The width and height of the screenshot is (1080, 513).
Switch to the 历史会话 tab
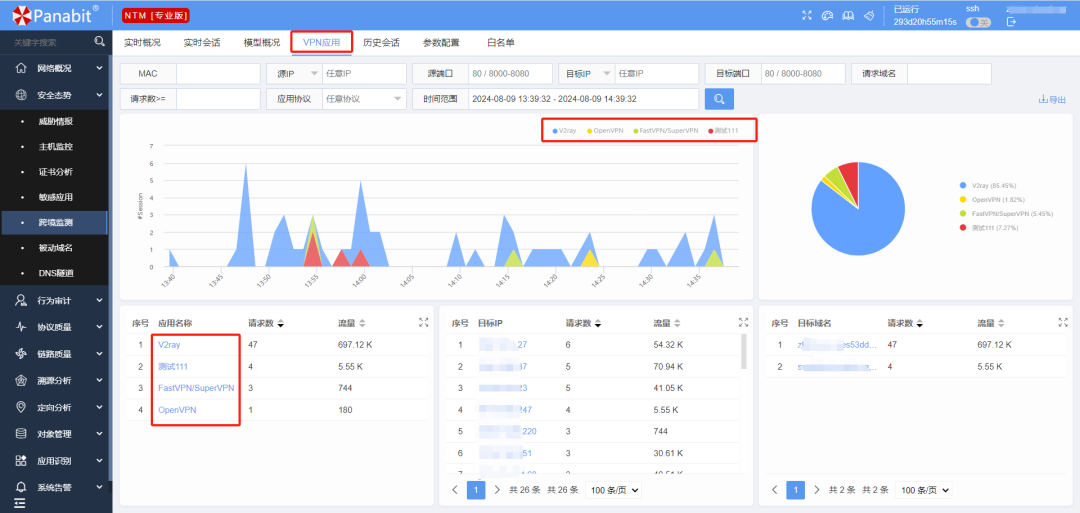[x=382, y=42]
